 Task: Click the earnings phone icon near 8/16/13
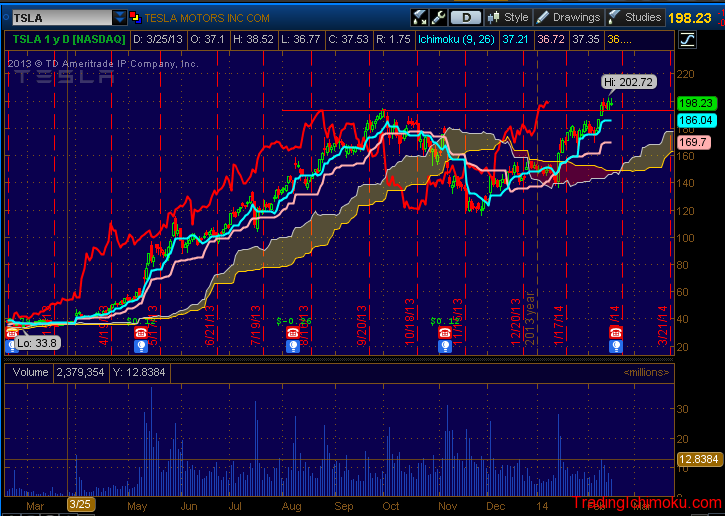pos(292,332)
